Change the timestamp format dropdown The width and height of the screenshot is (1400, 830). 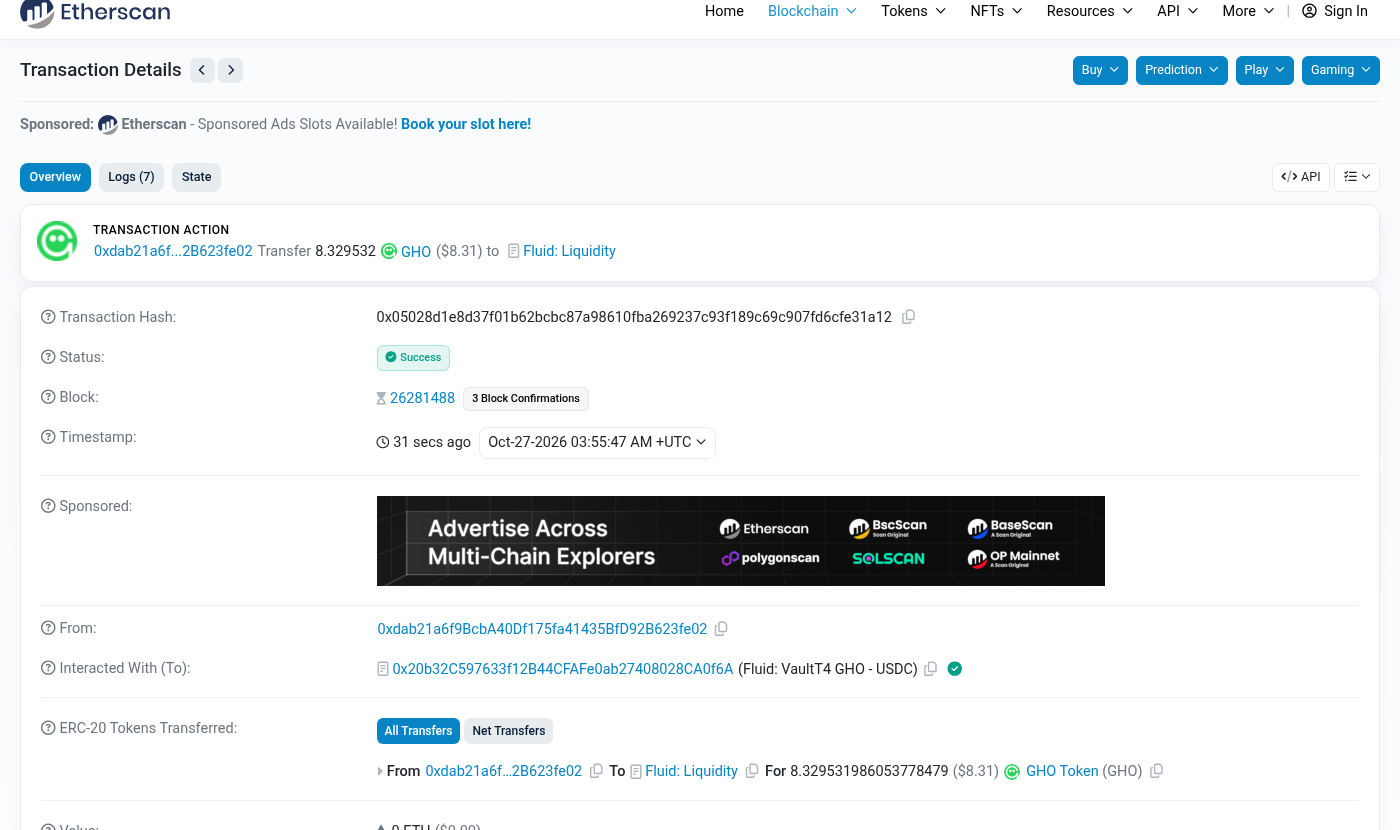coord(597,442)
